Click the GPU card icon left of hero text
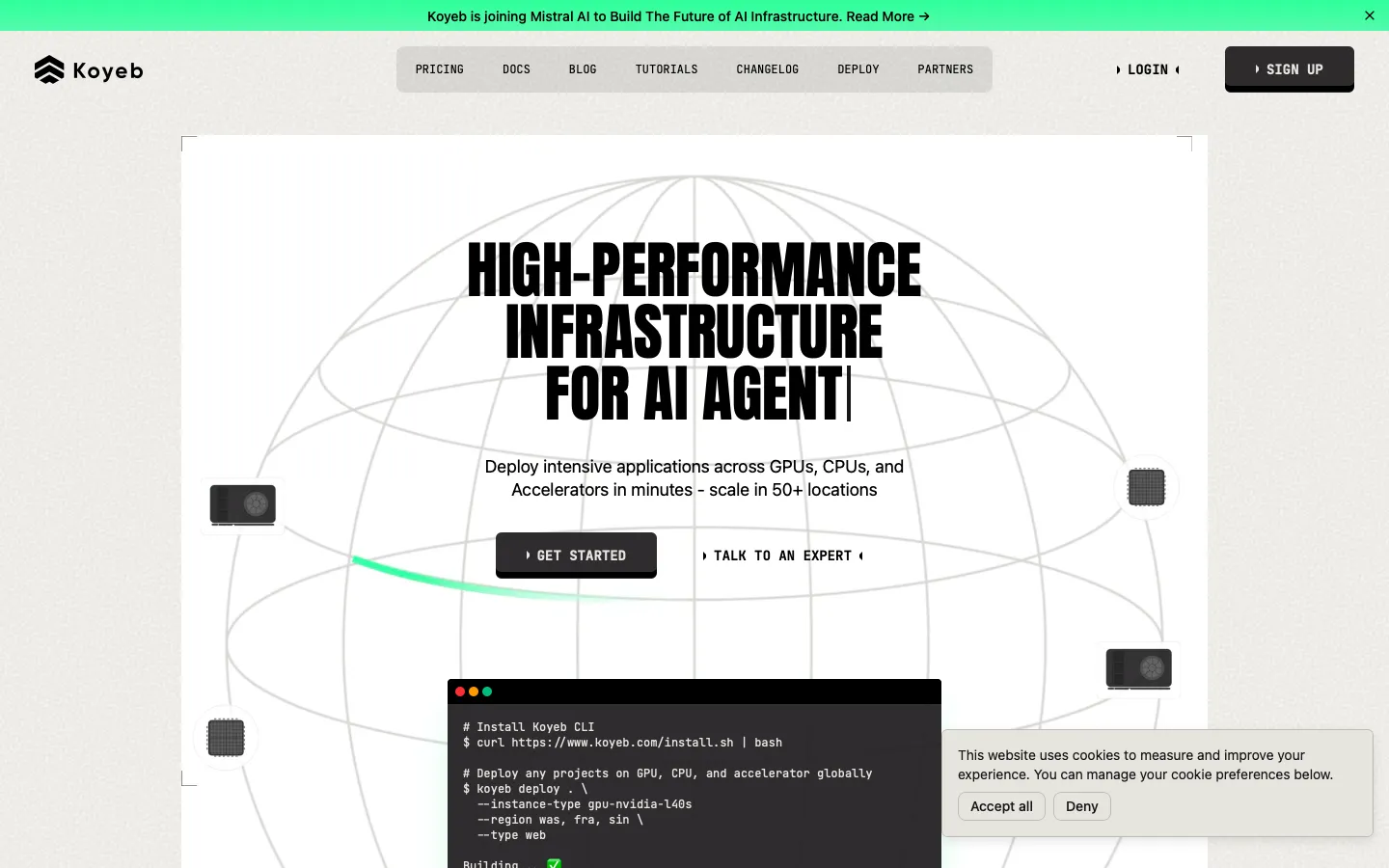This screenshot has width=1389, height=868. [243, 504]
